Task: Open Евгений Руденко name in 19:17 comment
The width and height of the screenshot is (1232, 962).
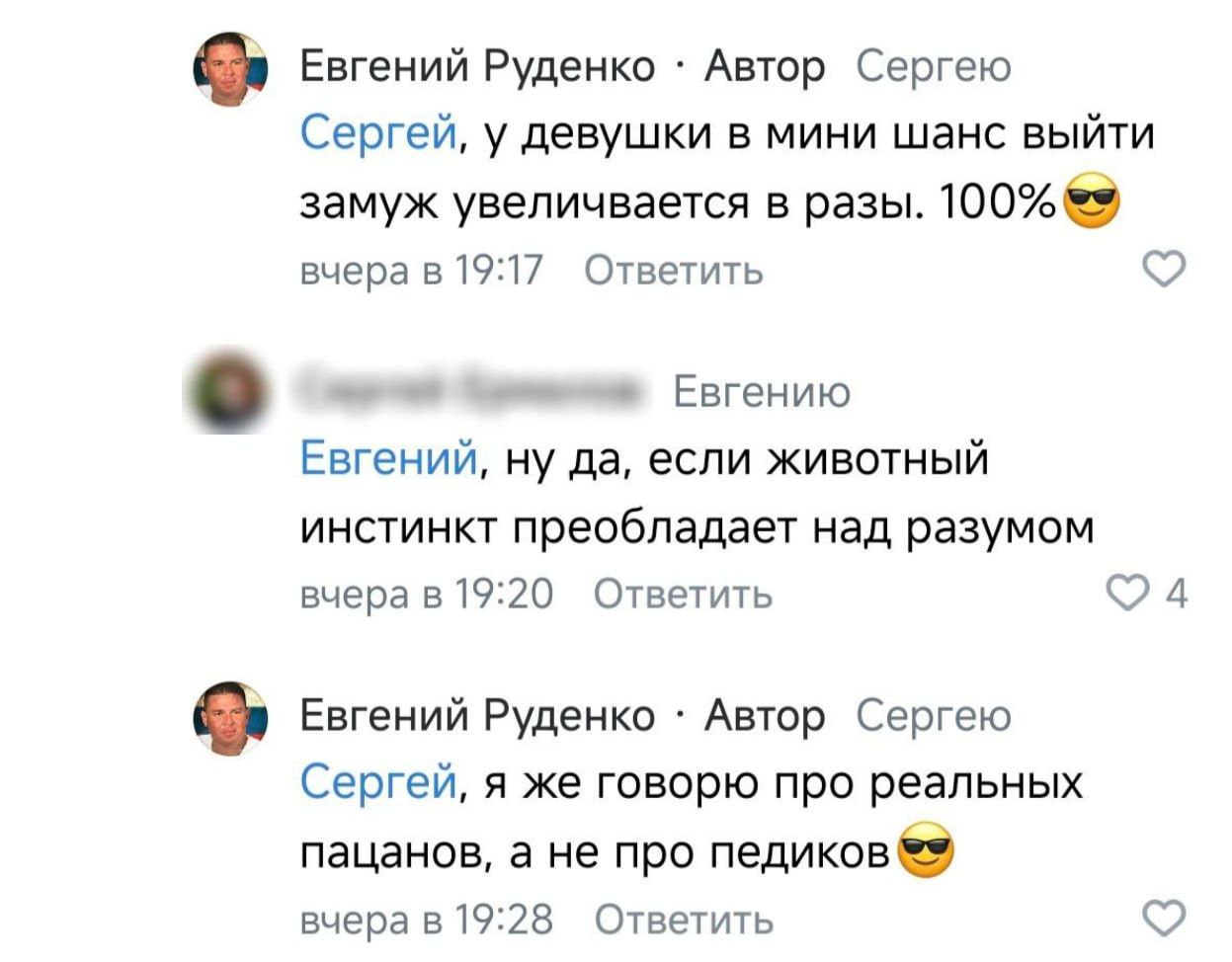Action: (x=477, y=67)
